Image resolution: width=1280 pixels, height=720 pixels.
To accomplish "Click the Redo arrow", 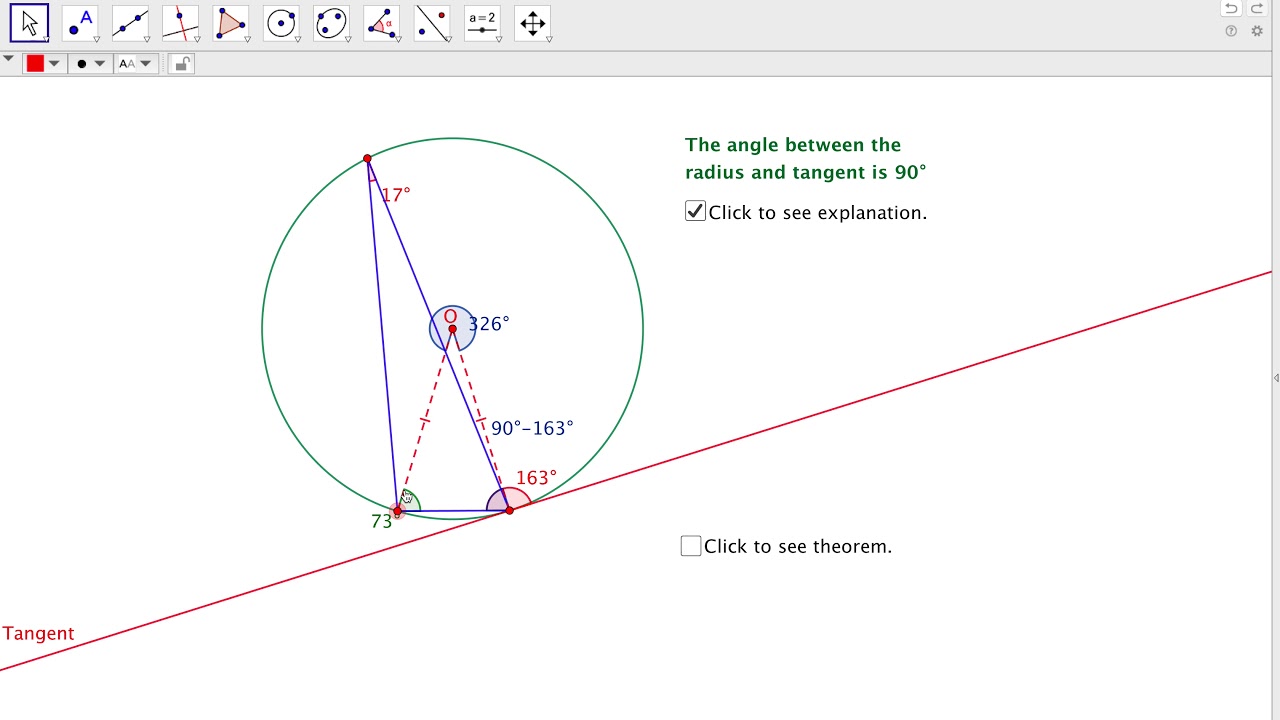I will click(x=1257, y=9).
